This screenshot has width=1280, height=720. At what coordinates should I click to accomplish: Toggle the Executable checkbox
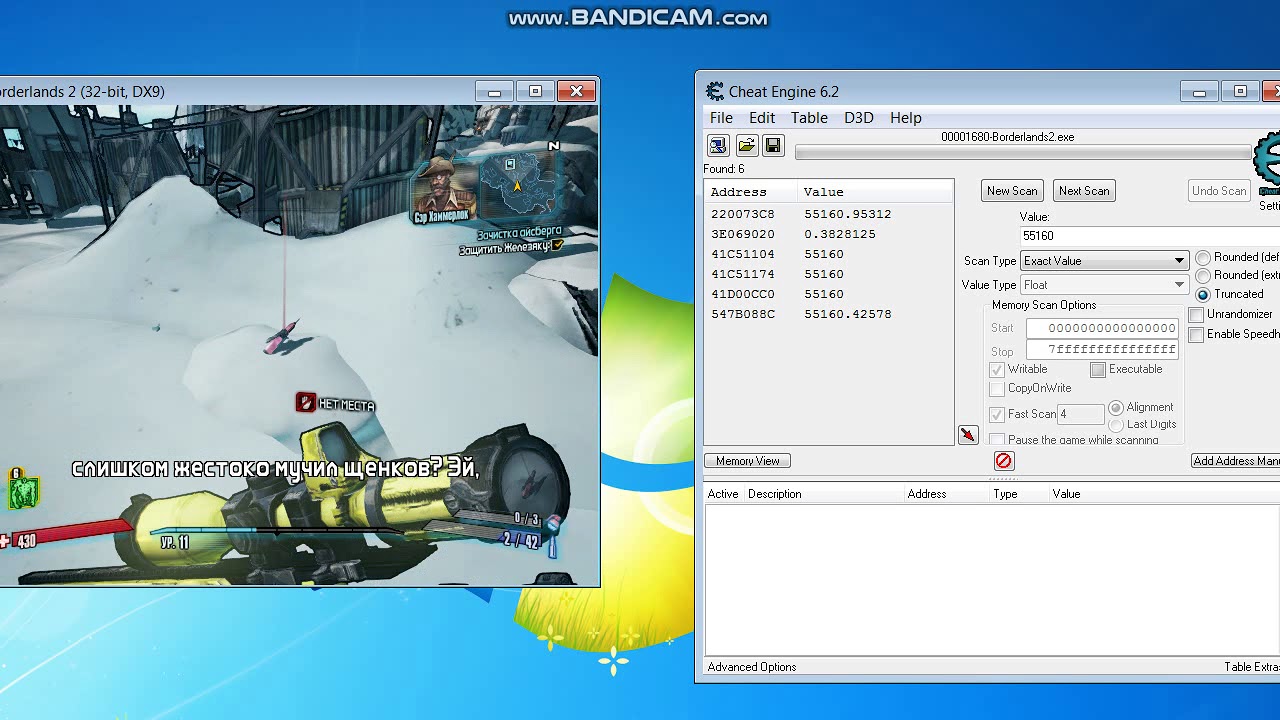click(x=1098, y=370)
